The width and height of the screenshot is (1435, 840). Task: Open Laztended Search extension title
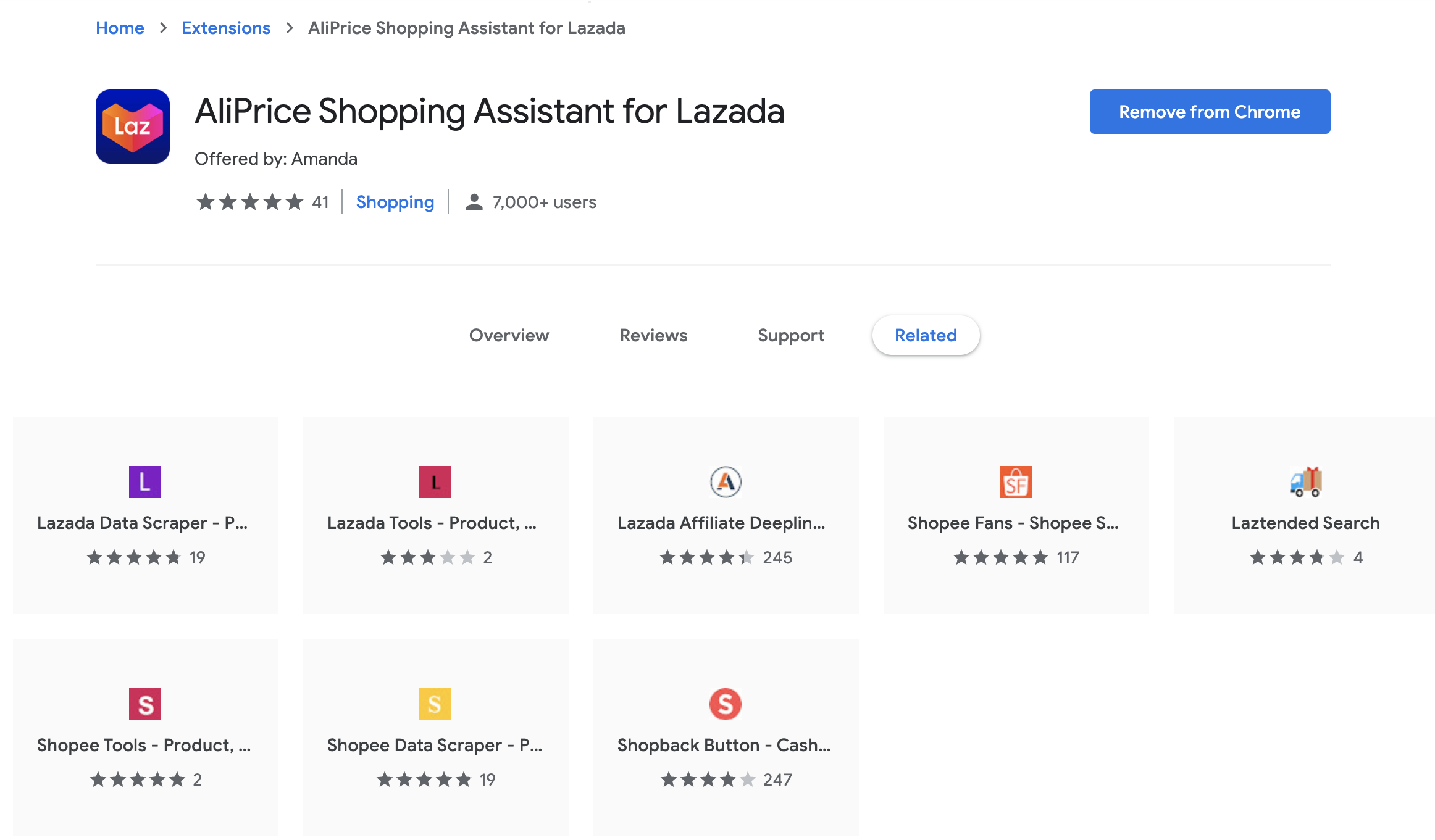(1305, 523)
